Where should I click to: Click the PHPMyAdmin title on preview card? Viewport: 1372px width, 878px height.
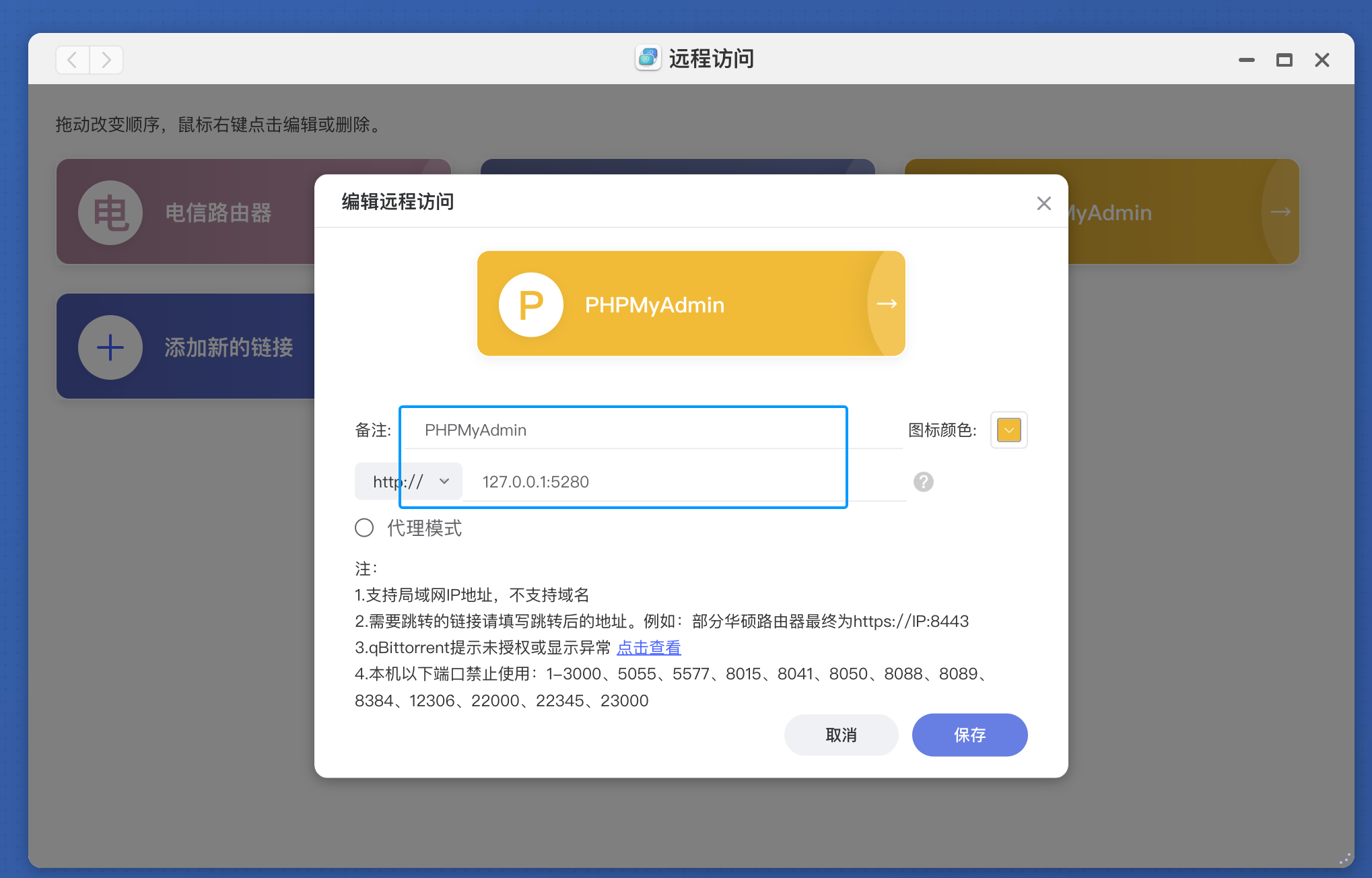[654, 305]
